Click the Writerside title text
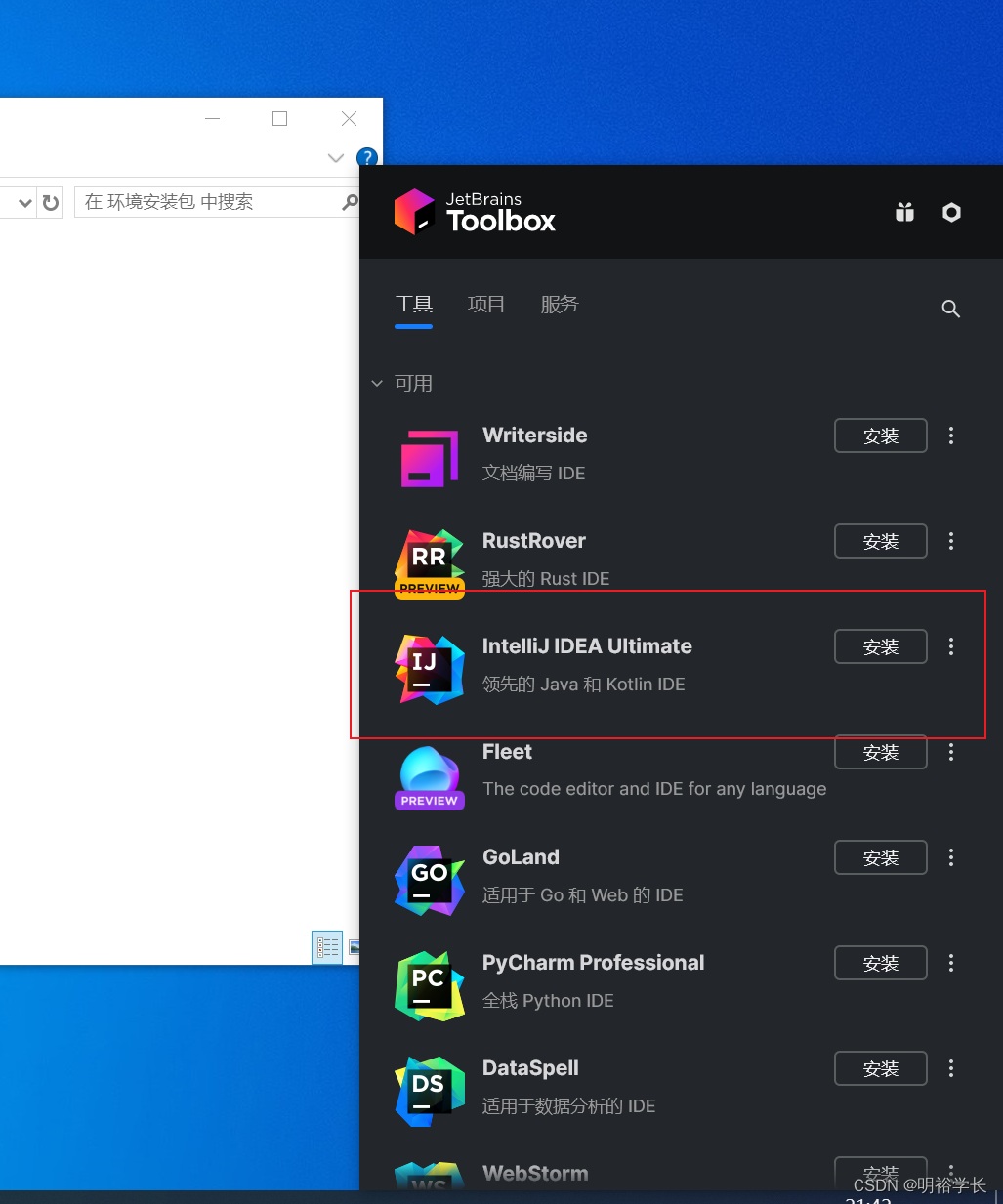 click(x=535, y=436)
